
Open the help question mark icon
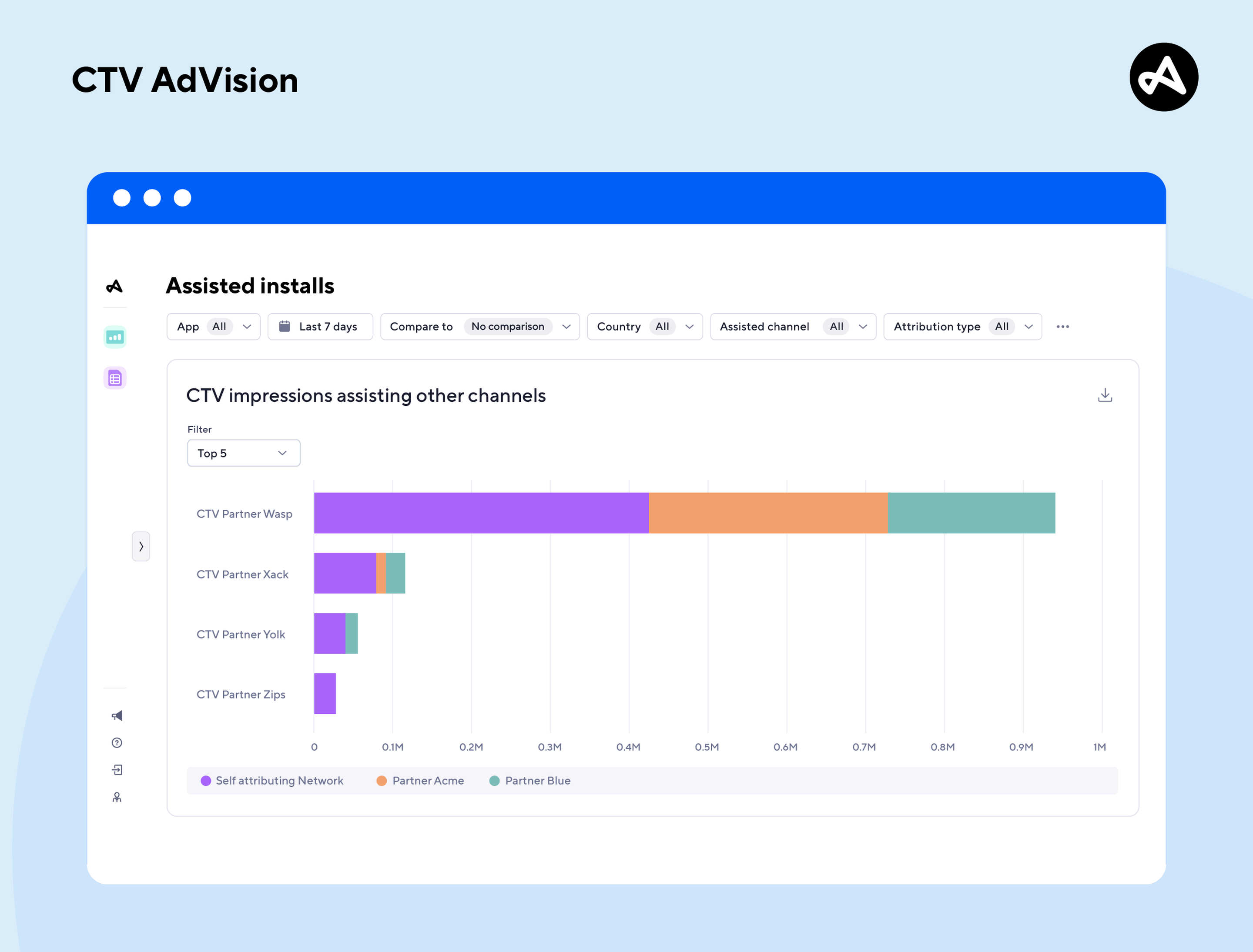tap(117, 743)
